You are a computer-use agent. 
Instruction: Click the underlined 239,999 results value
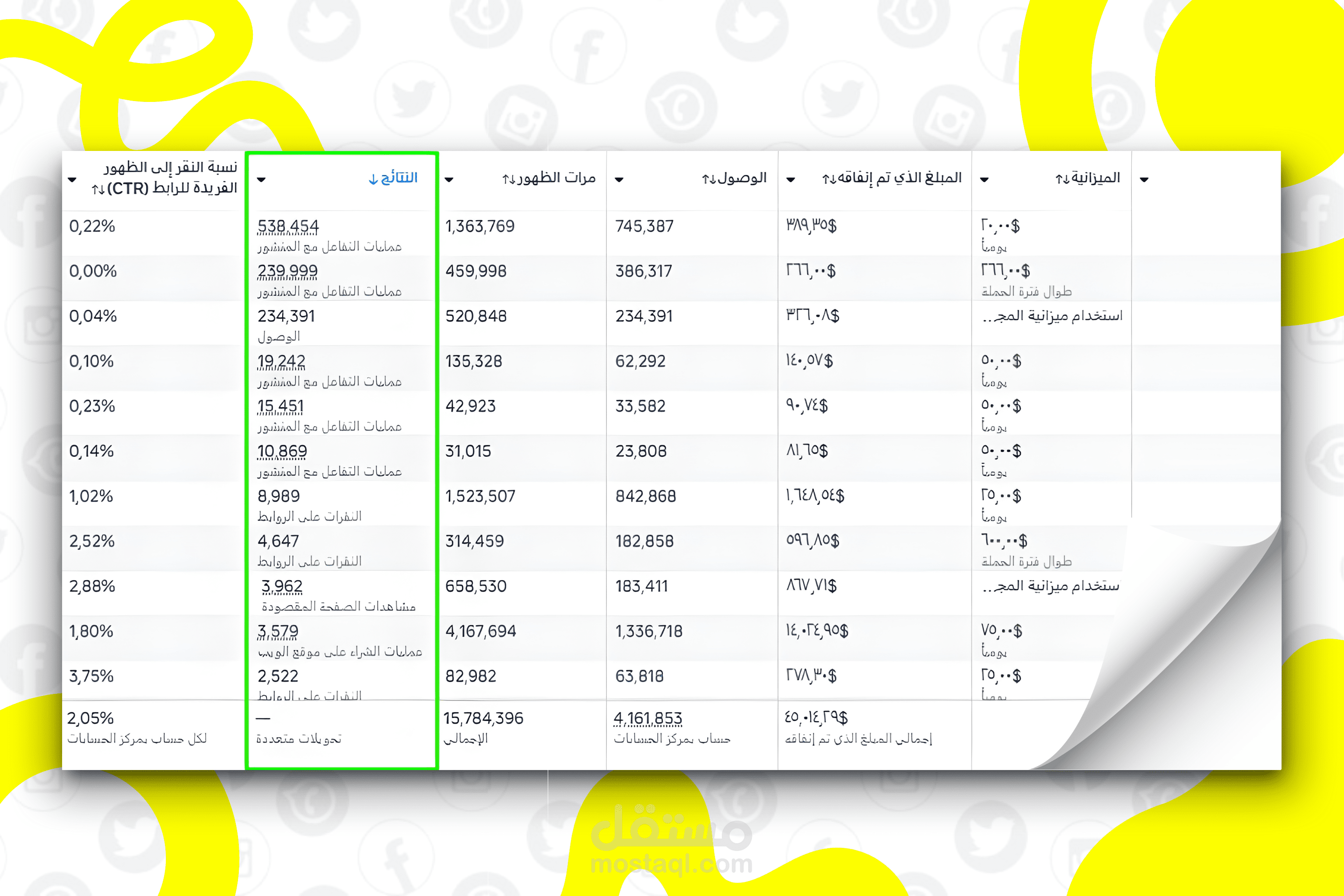[287, 271]
